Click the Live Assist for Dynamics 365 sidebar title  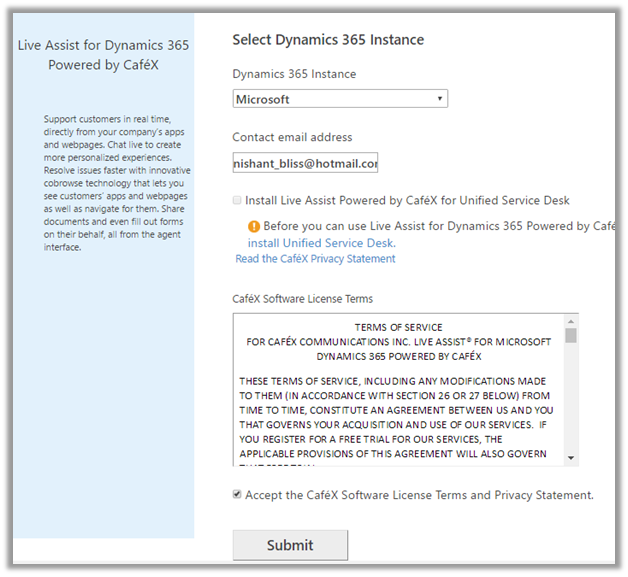[x=103, y=55]
